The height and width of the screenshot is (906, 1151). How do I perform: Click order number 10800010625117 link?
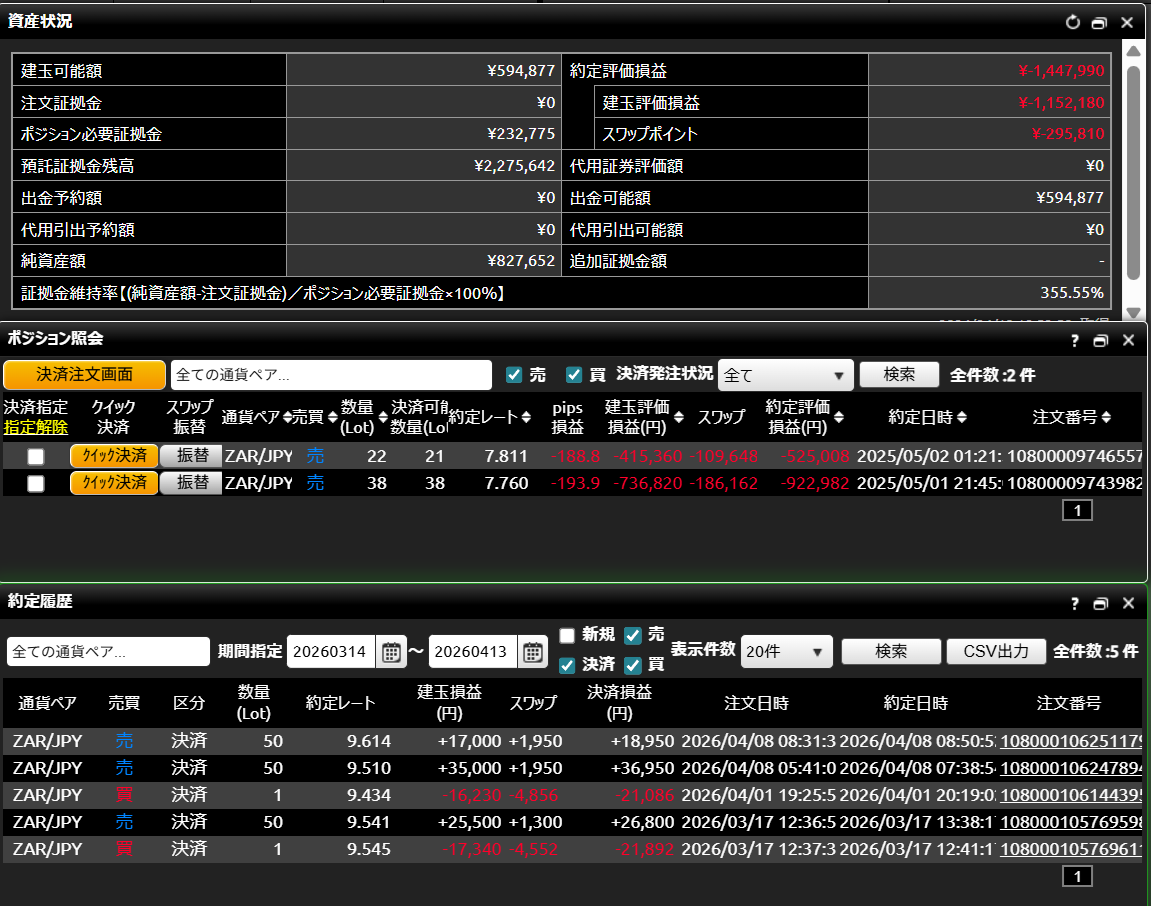(1070, 741)
